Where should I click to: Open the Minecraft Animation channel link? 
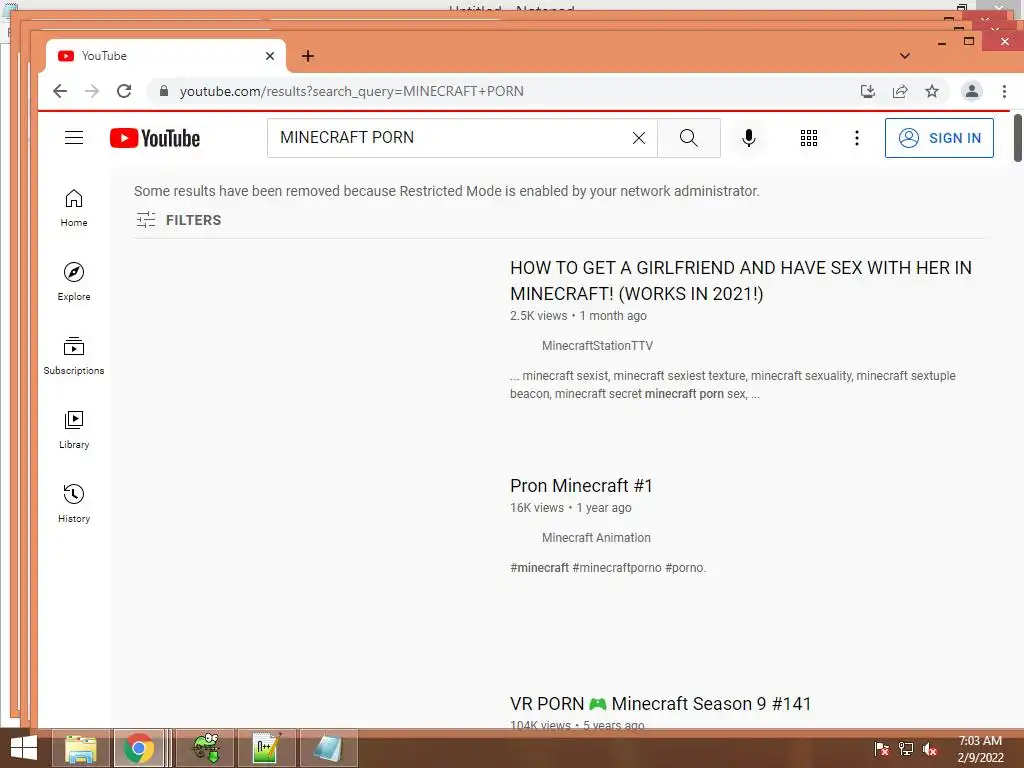pyautogui.click(x=596, y=537)
